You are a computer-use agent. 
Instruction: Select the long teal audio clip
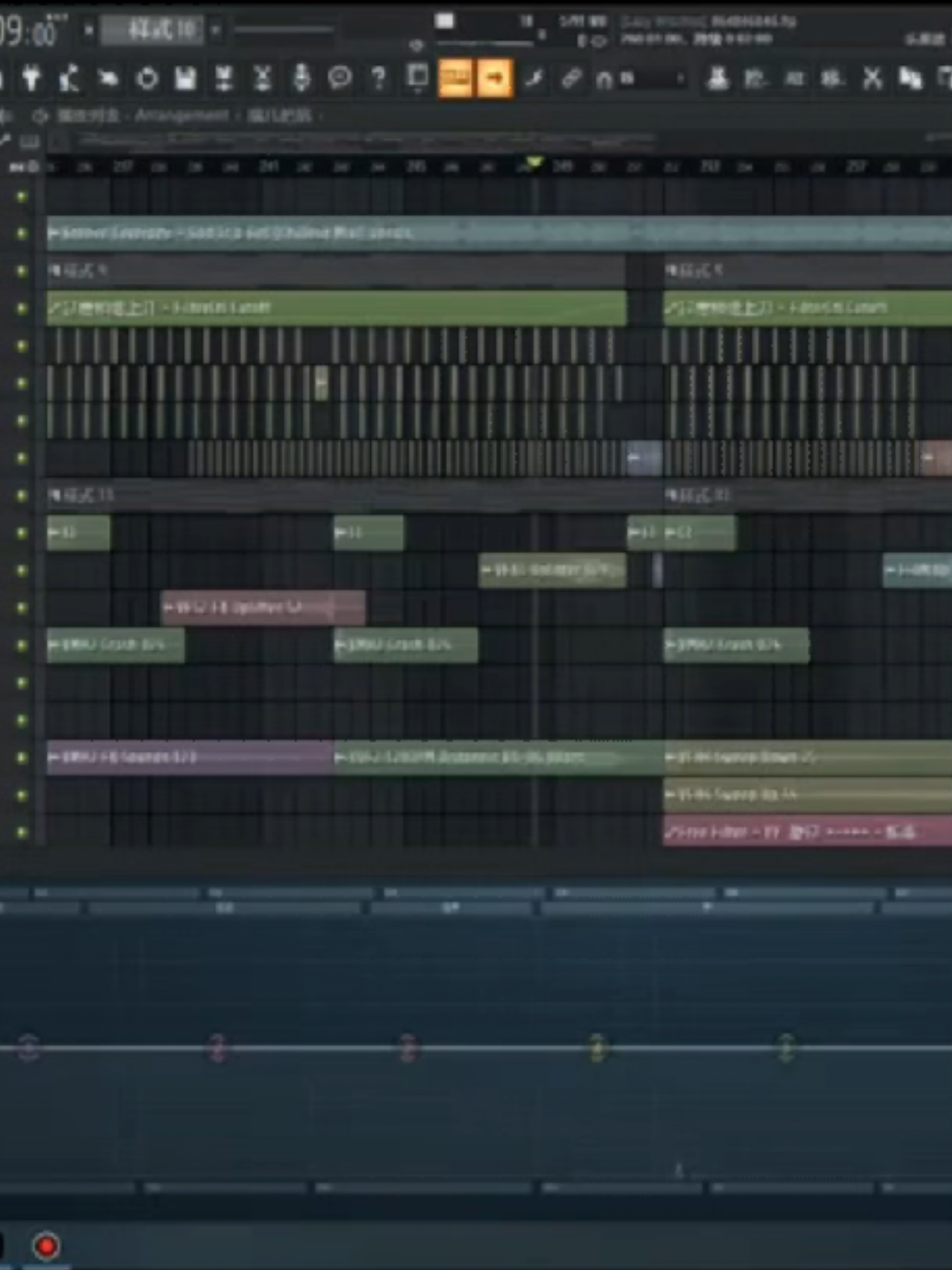pos(499,233)
